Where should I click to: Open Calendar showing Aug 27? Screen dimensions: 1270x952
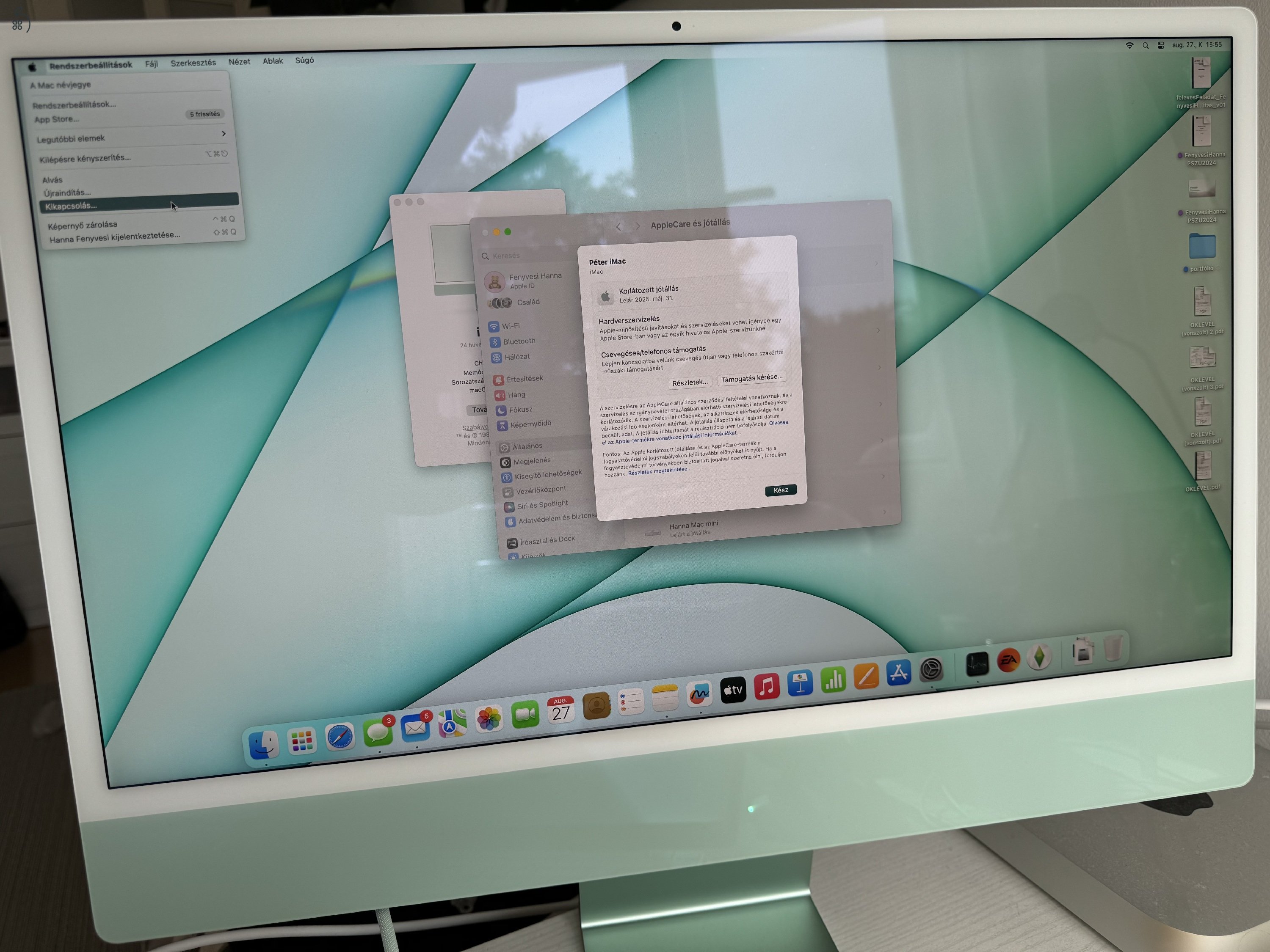pyautogui.click(x=560, y=710)
